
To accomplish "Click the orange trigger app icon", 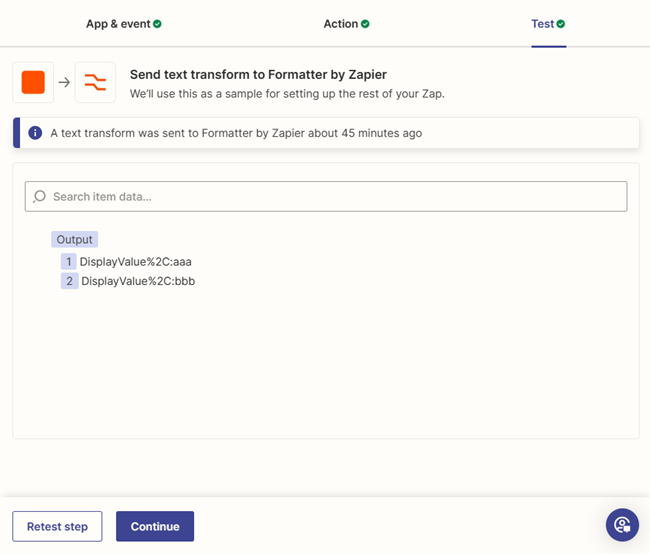I will click(33, 82).
